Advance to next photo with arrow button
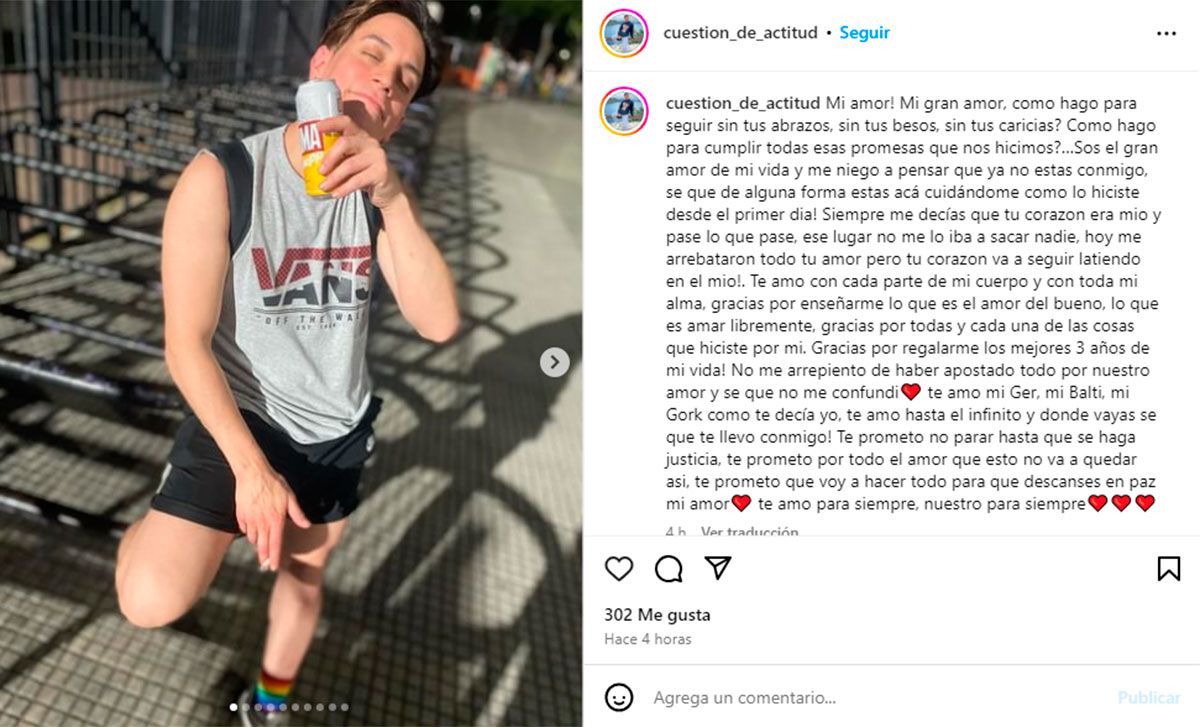This screenshot has width=1200, height=727. pos(555,362)
